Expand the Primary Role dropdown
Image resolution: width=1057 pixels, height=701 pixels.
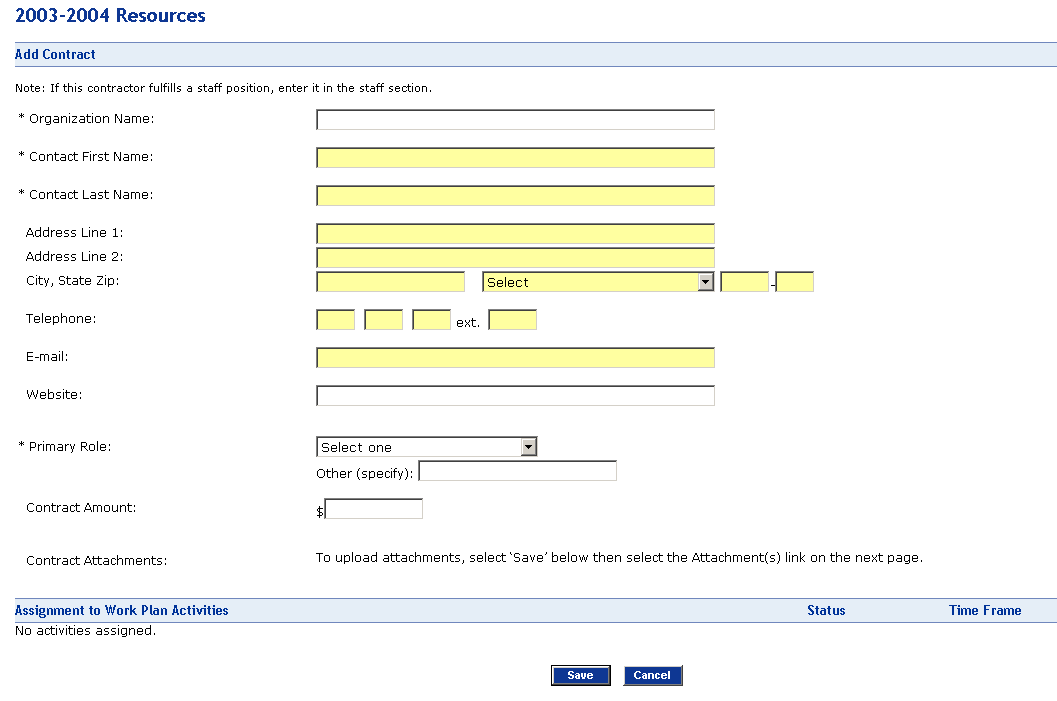tap(427, 447)
